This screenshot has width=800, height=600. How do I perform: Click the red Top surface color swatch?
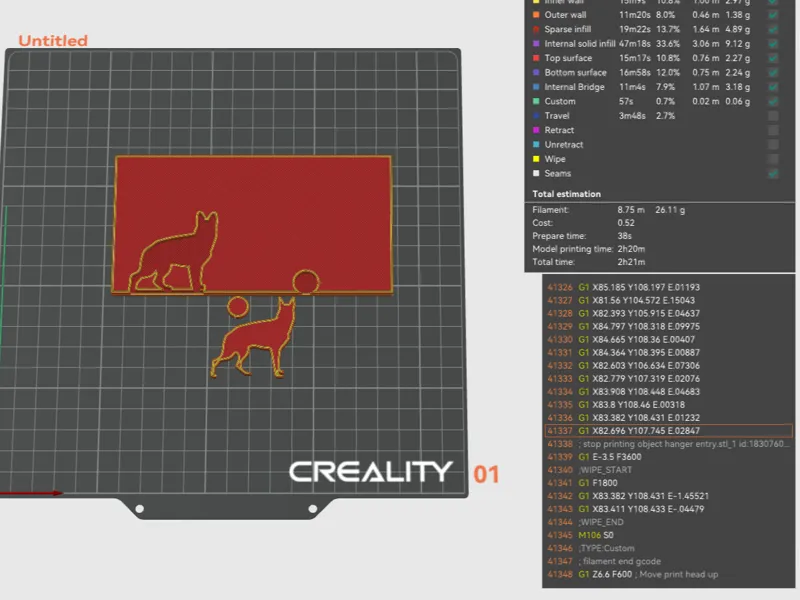tap(536, 58)
